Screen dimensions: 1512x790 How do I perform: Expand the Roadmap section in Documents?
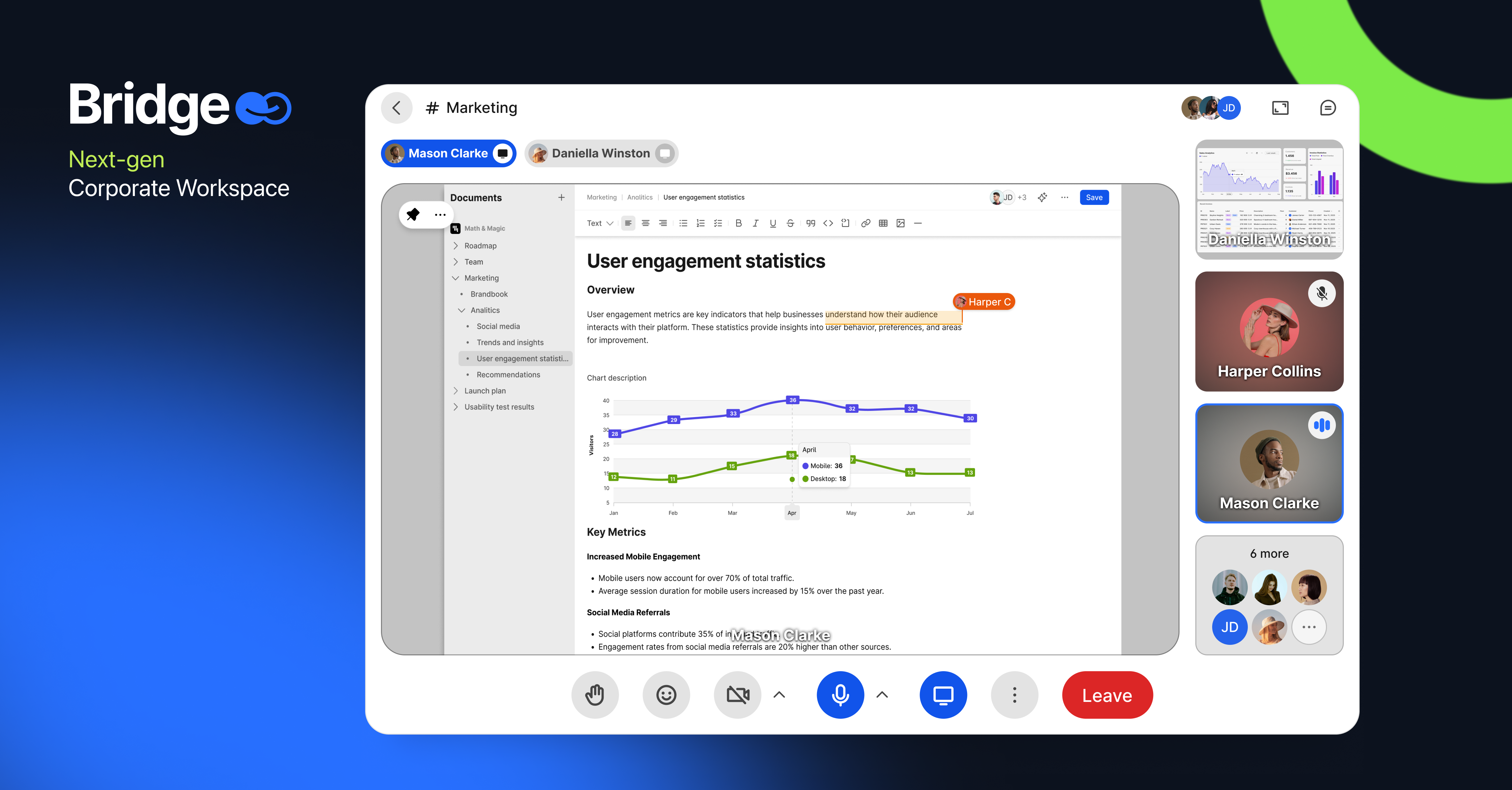click(456, 246)
